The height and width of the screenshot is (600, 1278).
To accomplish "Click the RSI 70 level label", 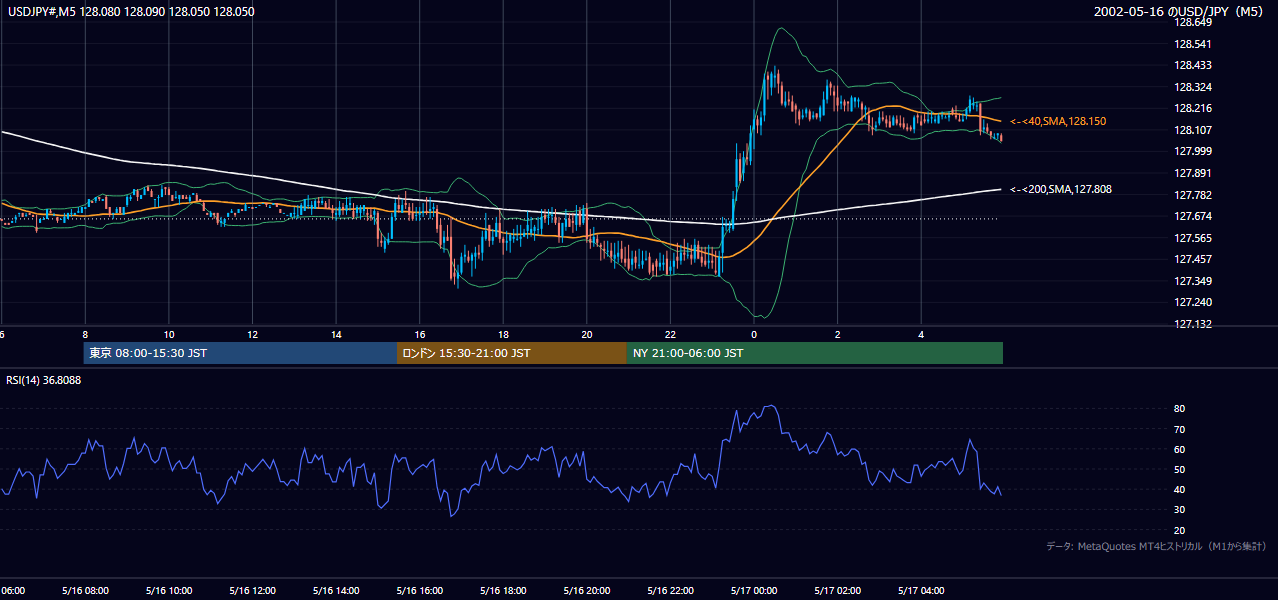I will pos(1179,429).
